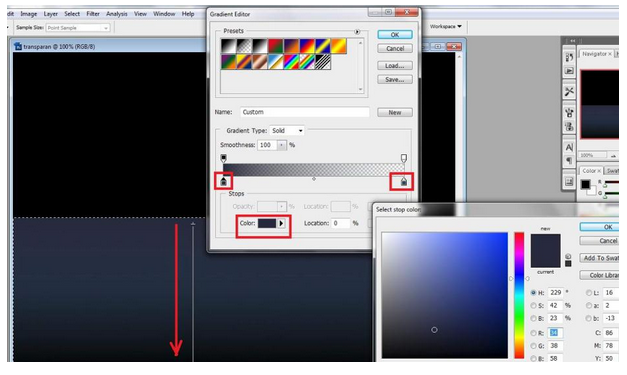The image size is (627, 375).
Task: Open the History panel icon in dock
Action: [569, 58]
